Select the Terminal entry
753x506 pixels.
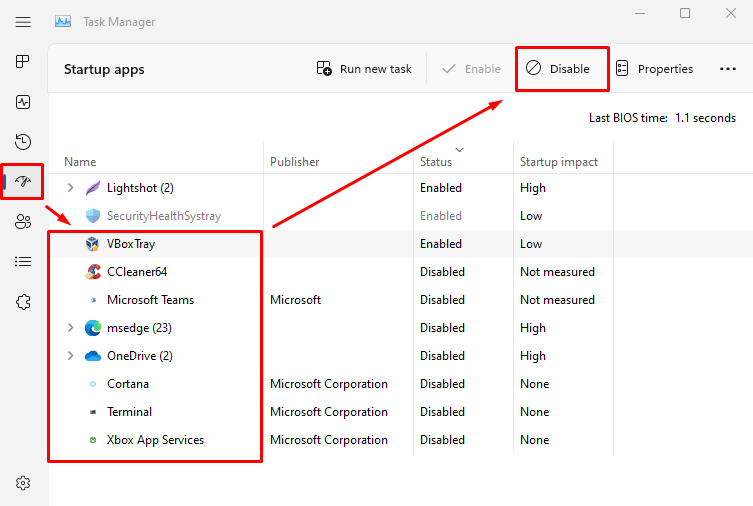[x=129, y=412]
